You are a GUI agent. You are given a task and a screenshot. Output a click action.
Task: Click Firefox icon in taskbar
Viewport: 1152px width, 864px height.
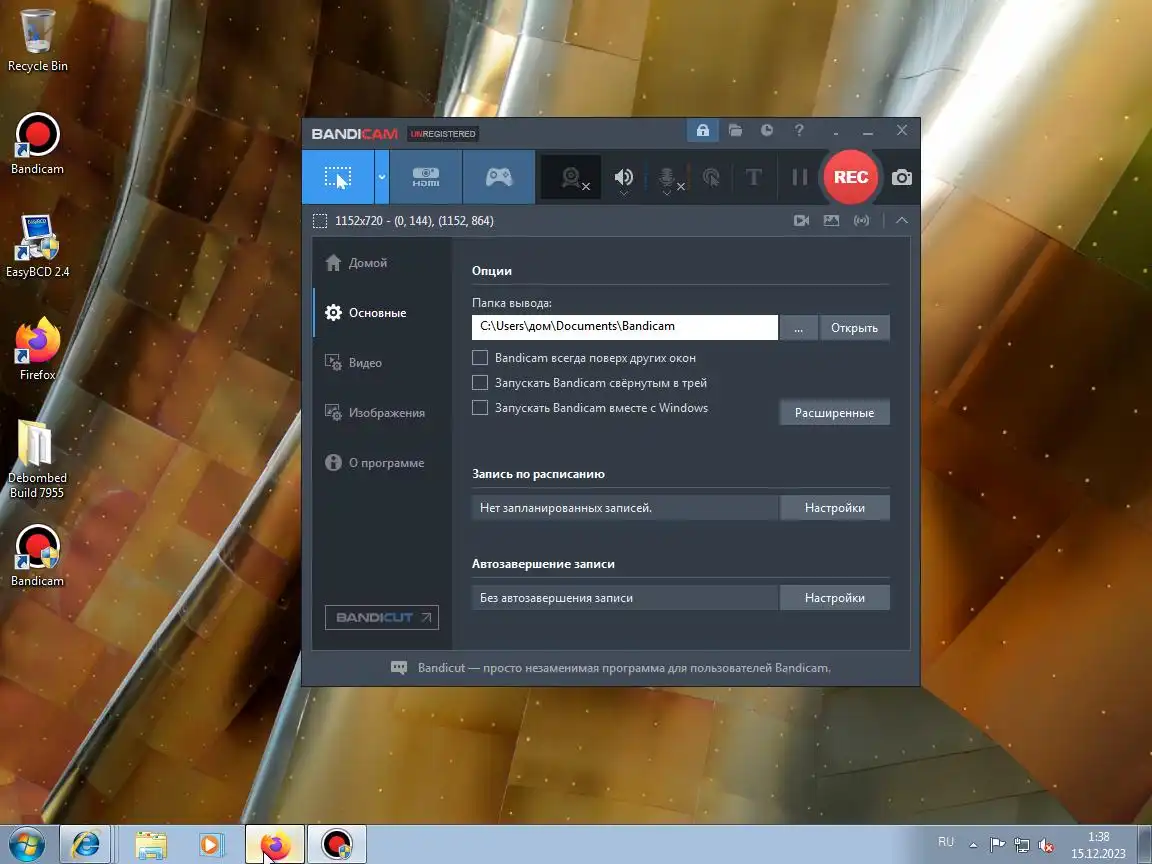pyautogui.click(x=275, y=845)
